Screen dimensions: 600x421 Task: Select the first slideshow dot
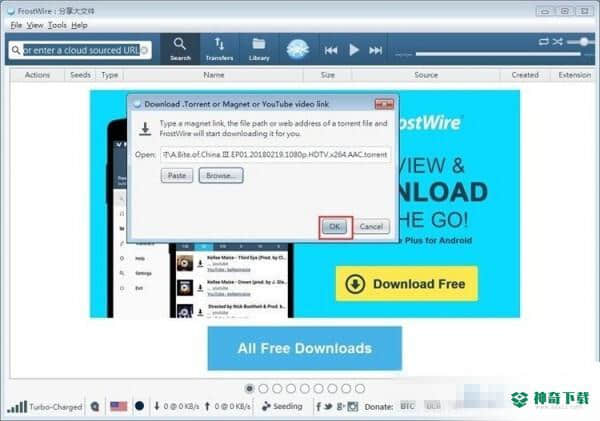click(249, 389)
